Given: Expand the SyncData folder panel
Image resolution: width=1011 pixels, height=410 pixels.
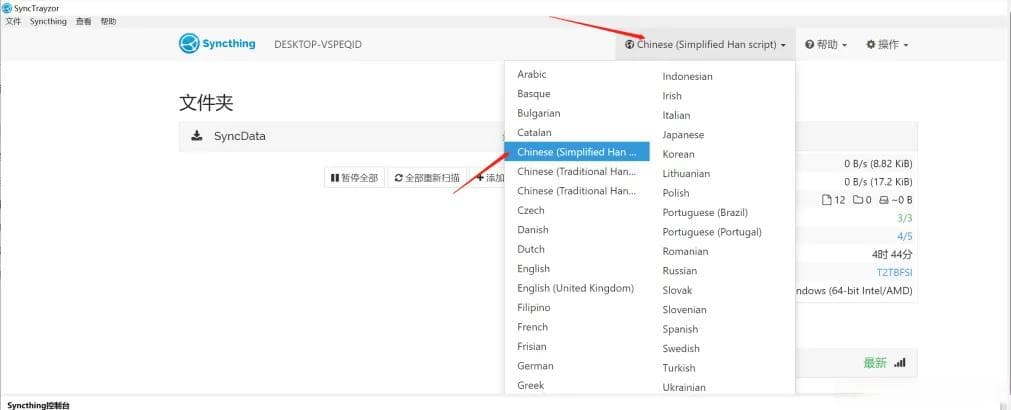Looking at the screenshot, I should [342, 136].
